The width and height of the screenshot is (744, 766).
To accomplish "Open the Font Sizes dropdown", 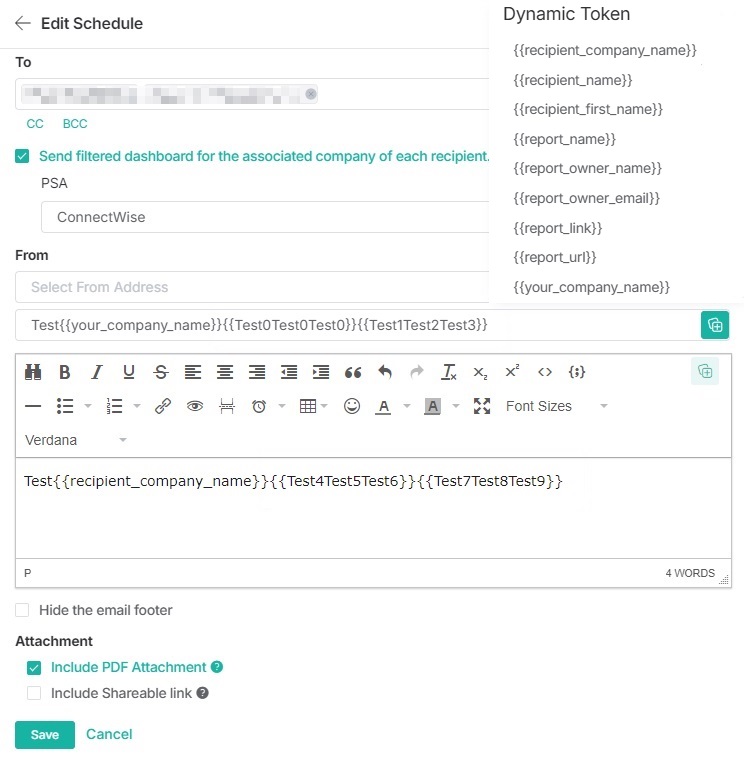I will pos(555,406).
